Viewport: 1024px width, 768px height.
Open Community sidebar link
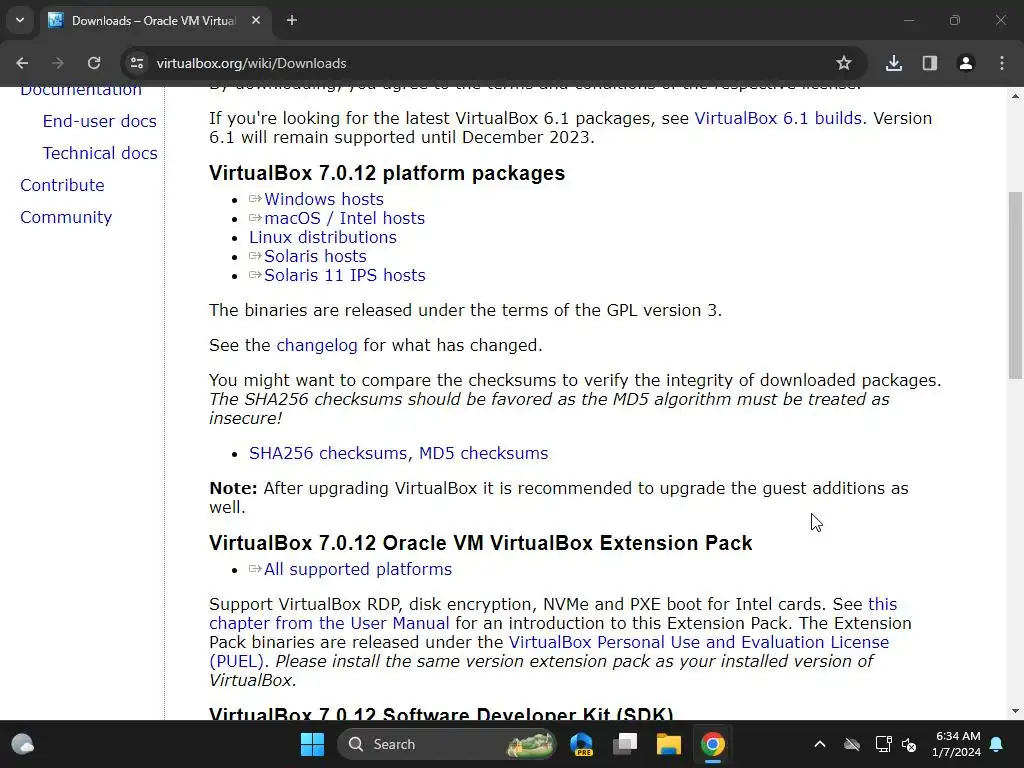66,217
